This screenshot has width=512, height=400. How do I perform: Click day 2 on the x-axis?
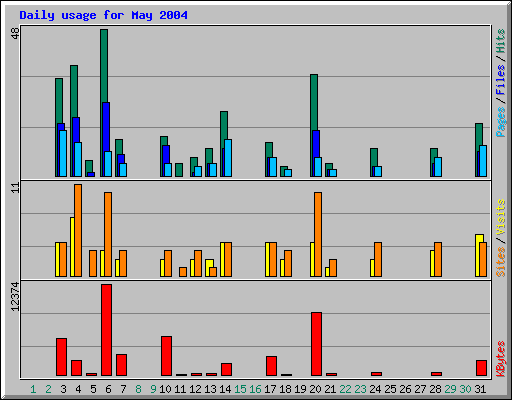pos(48,389)
